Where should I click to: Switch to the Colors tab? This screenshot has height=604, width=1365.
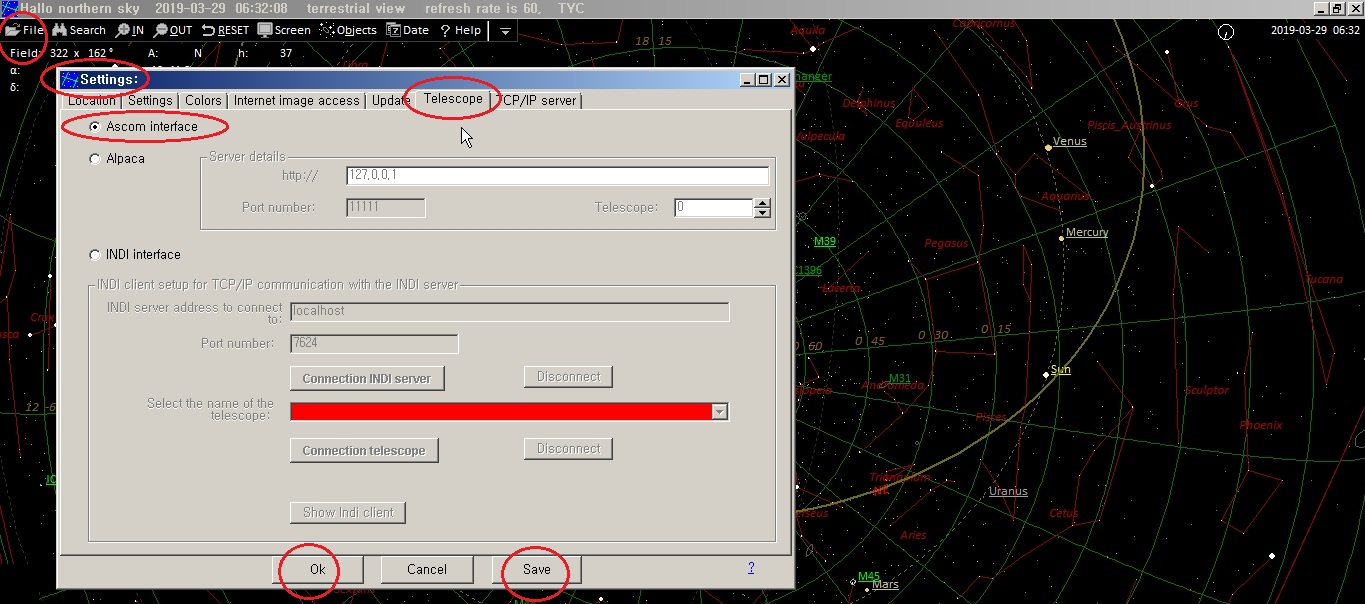click(x=203, y=100)
